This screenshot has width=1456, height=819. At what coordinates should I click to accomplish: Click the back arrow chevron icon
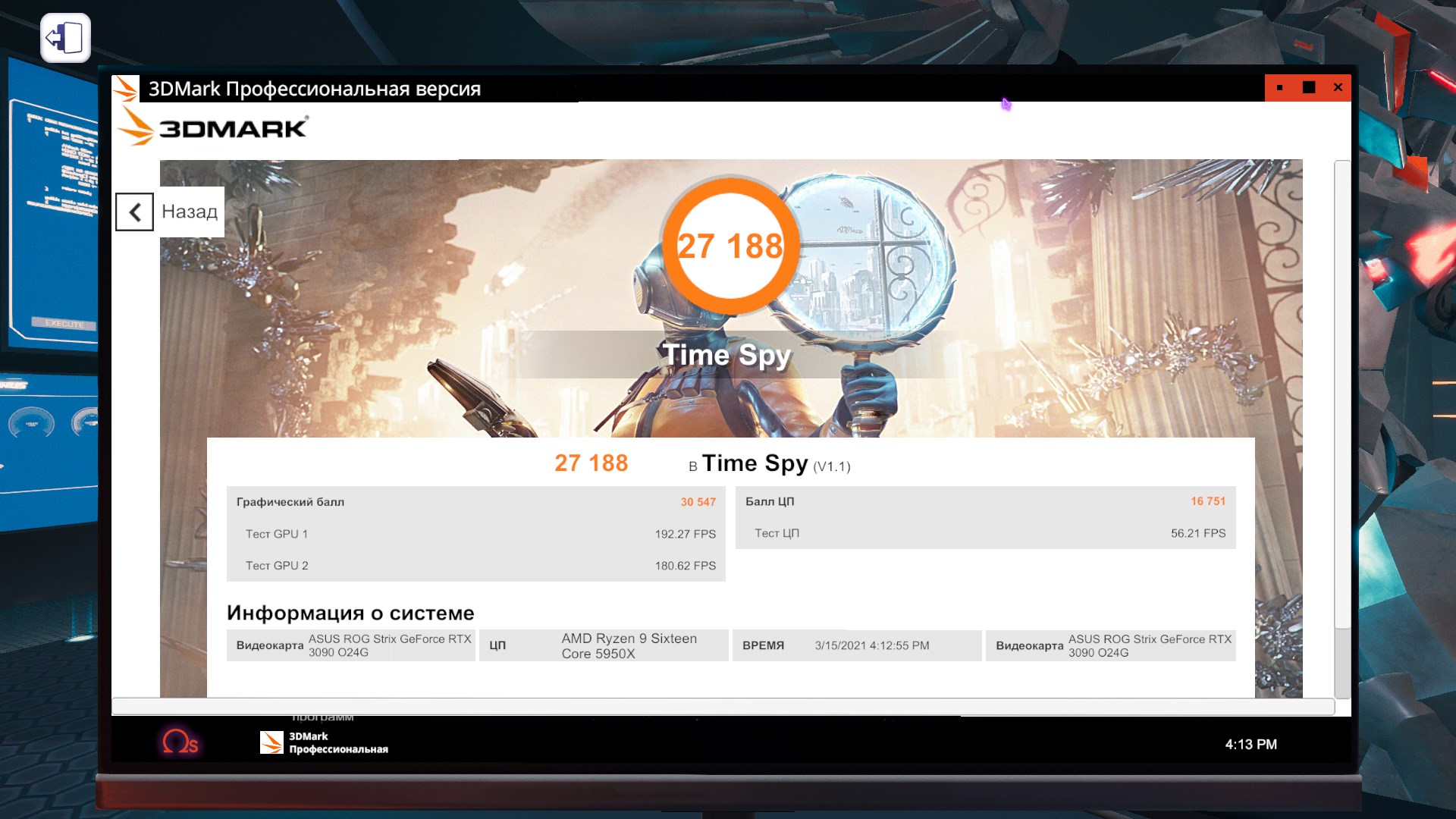click(x=135, y=212)
